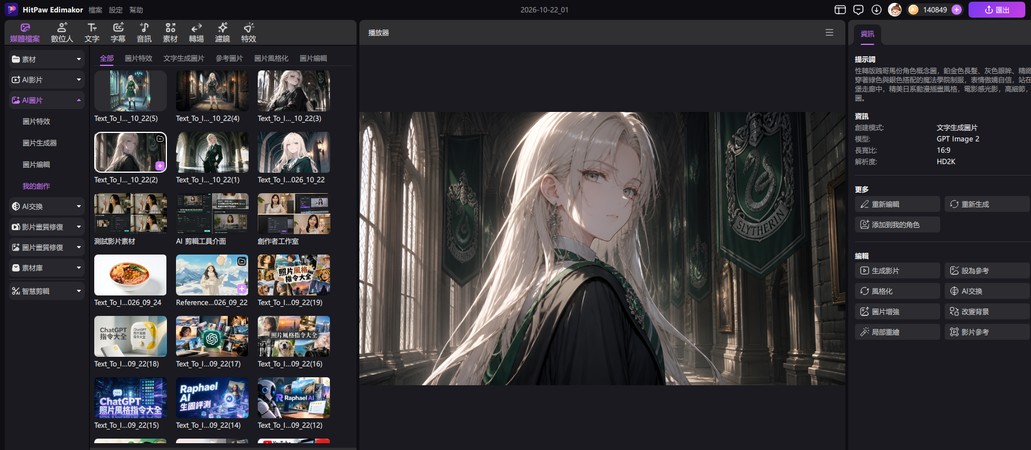Viewport: 1031px width, 450px height.
Task: Click the 影片參考 button
Action: point(987,332)
